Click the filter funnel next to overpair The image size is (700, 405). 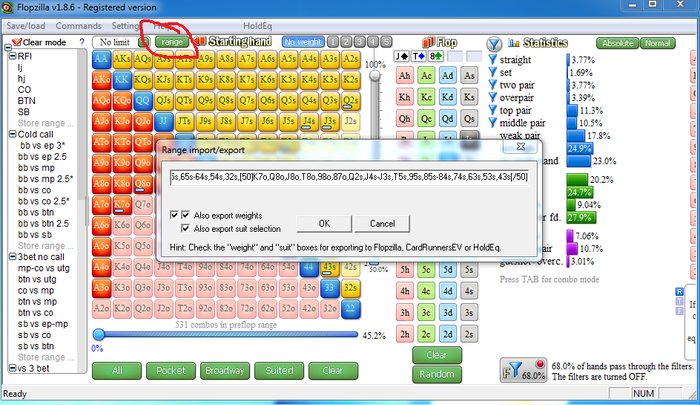[x=492, y=97]
